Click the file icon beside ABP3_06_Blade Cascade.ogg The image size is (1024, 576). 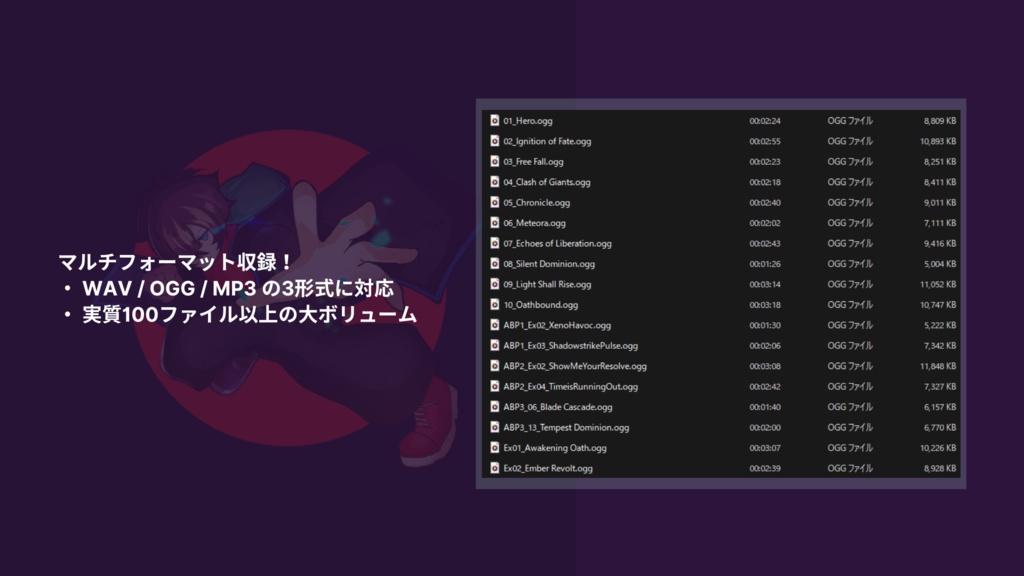point(494,407)
